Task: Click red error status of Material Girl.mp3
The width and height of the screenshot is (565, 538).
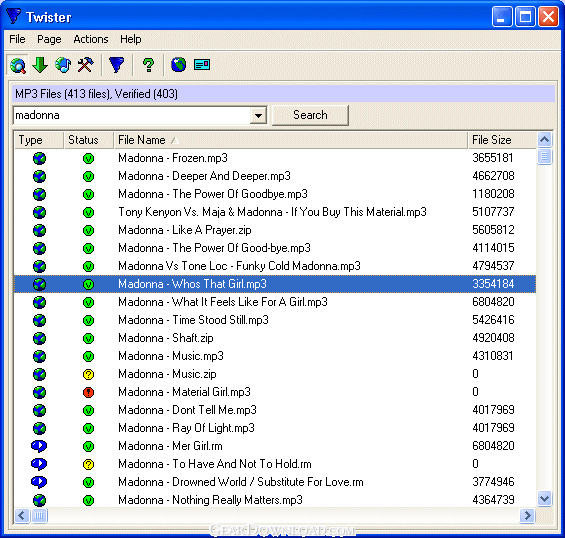Action: [88, 392]
